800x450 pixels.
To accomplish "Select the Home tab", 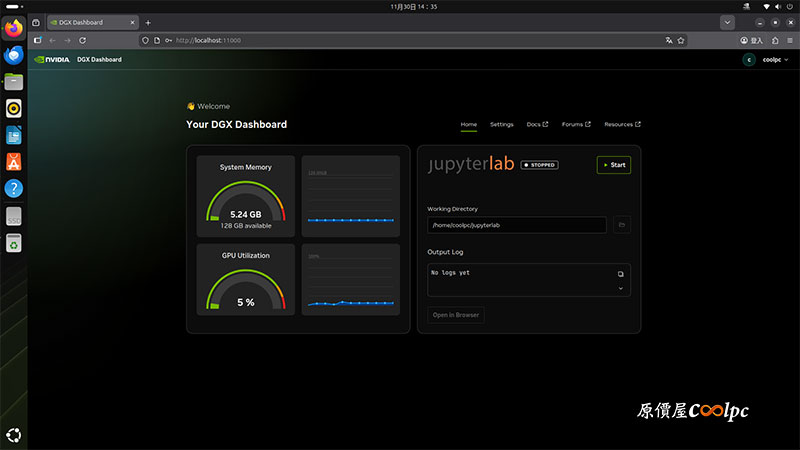I will click(x=468, y=124).
